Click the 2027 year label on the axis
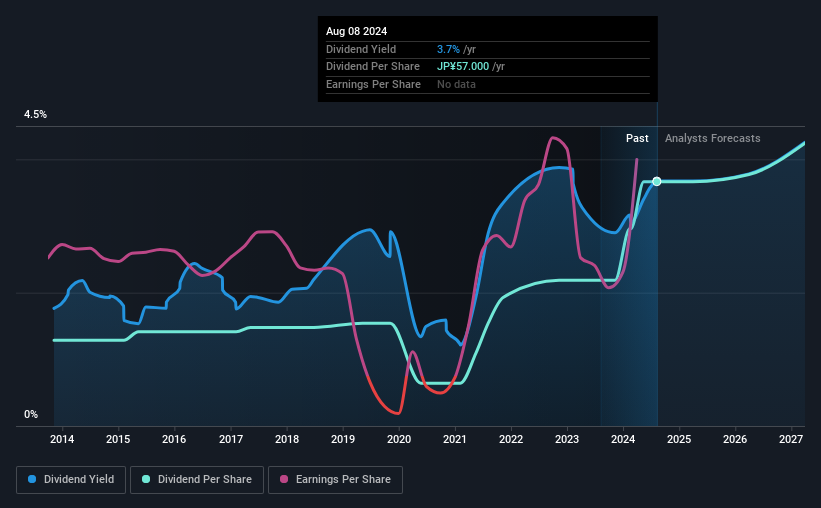 [791, 439]
